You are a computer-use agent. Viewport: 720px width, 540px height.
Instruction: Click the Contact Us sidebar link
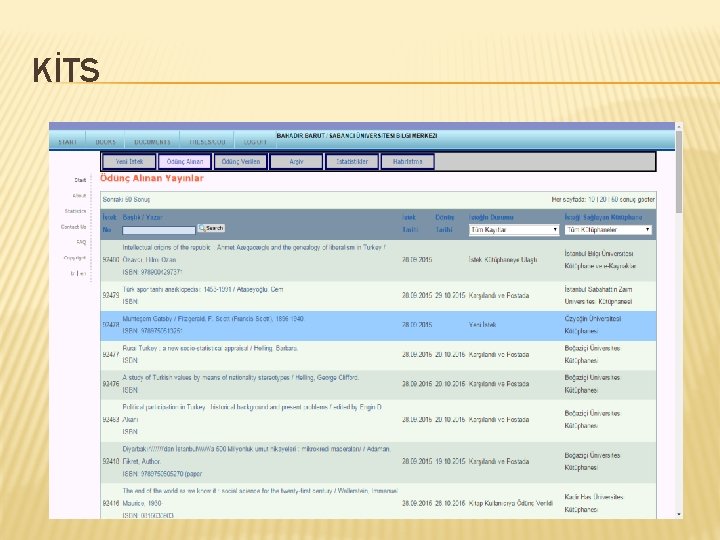[x=73, y=227]
